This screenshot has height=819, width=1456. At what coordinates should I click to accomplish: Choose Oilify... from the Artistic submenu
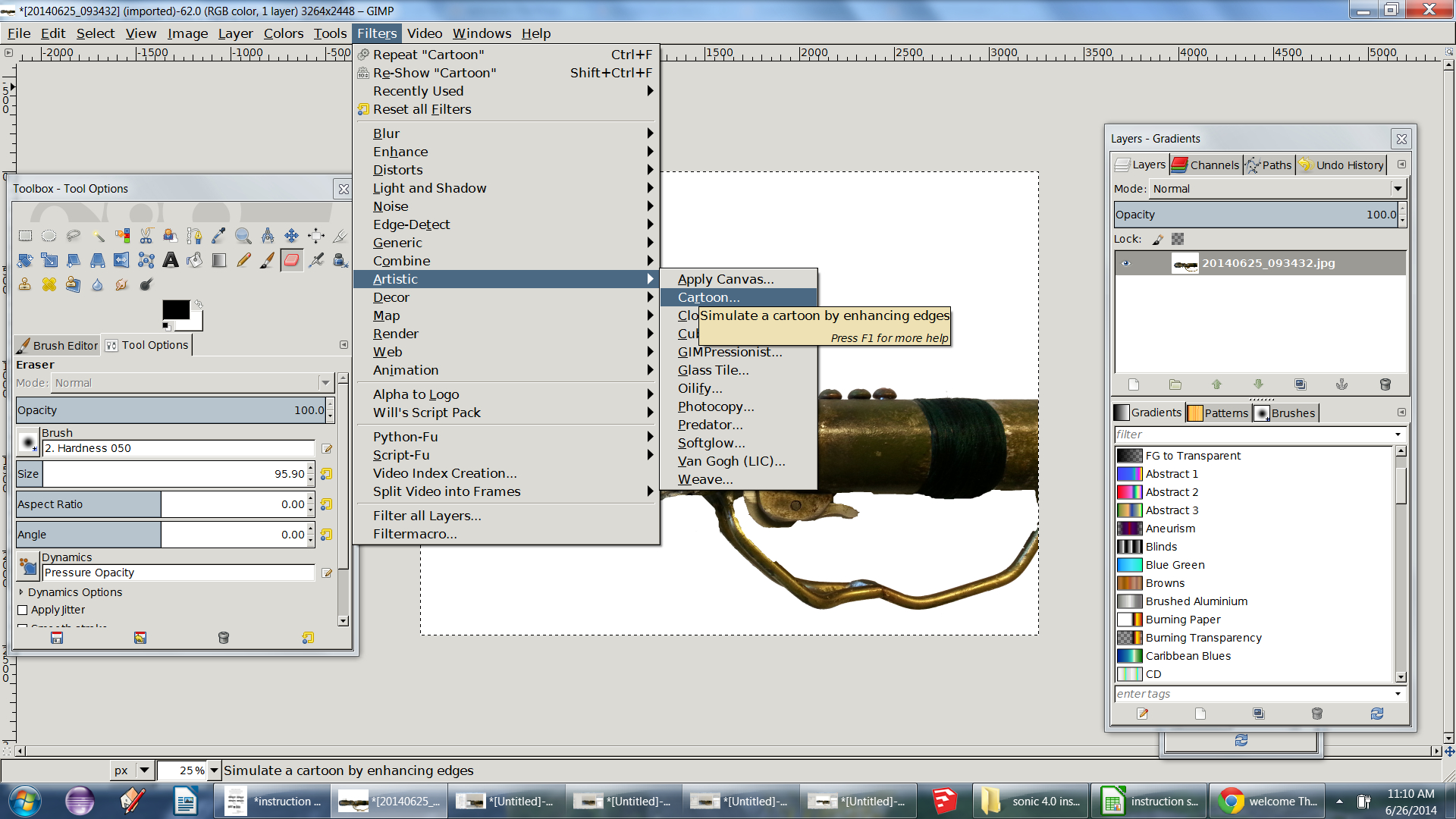739,388
